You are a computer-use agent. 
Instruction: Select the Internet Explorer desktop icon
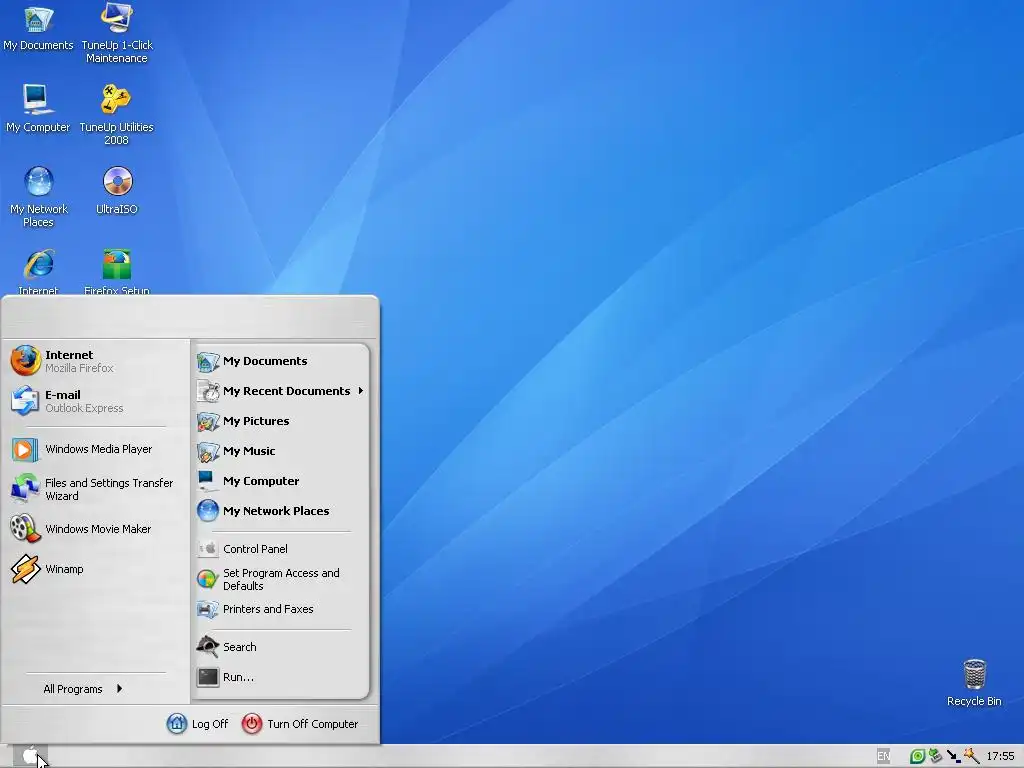39,270
